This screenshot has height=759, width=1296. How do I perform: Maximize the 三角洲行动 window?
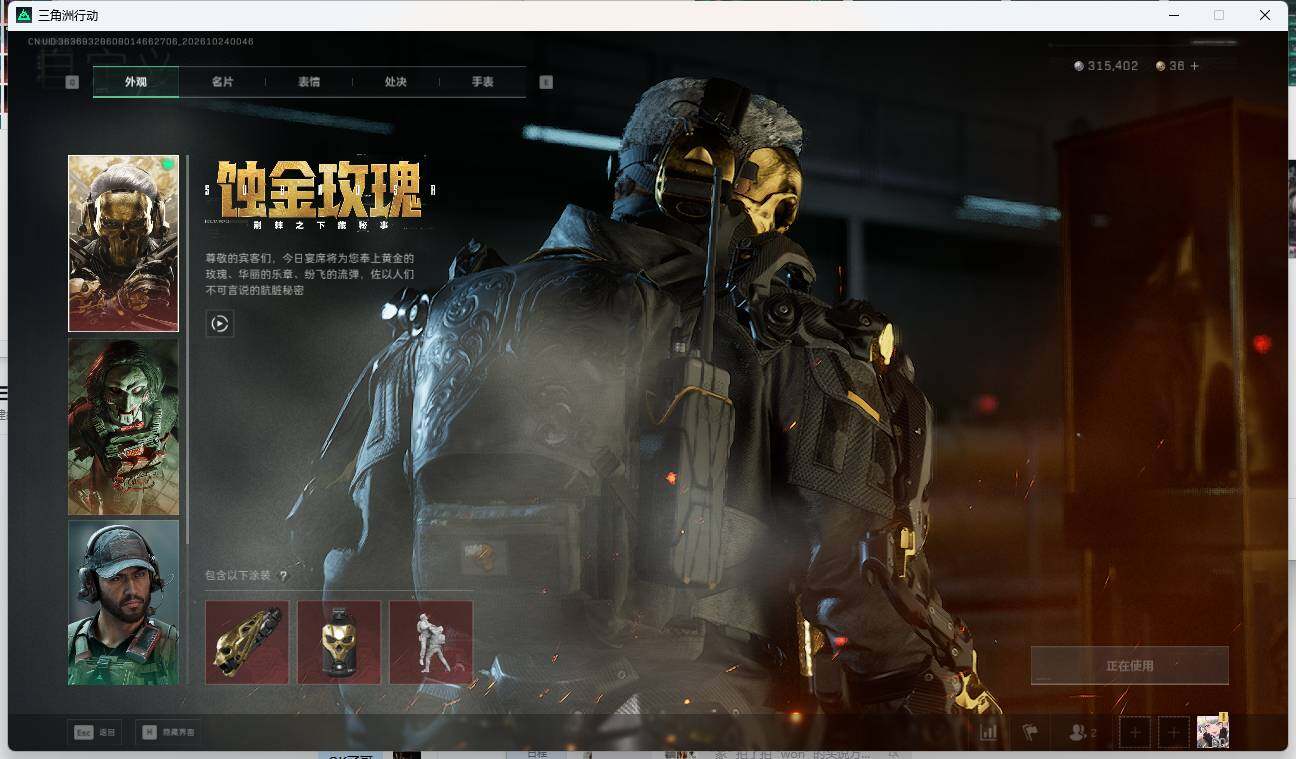point(1219,15)
